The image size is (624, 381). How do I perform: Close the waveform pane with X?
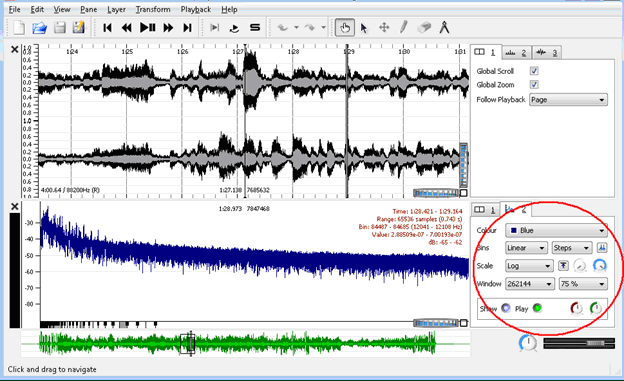pyautogui.click(x=15, y=49)
